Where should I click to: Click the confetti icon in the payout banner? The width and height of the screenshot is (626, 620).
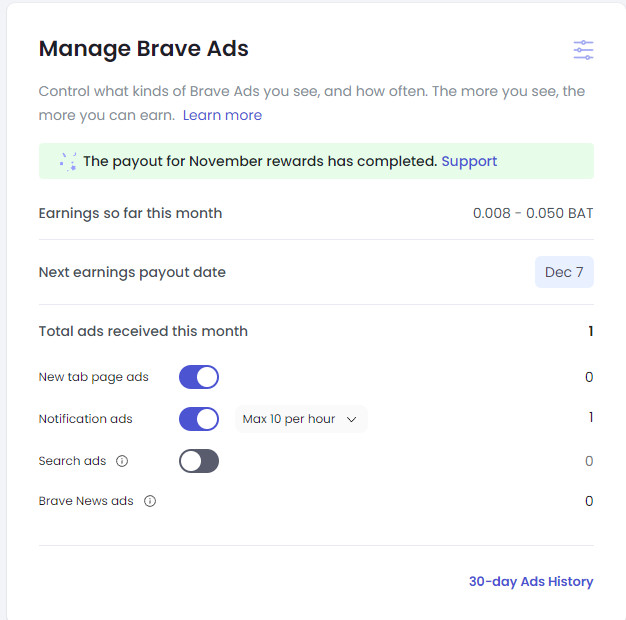[x=68, y=161]
